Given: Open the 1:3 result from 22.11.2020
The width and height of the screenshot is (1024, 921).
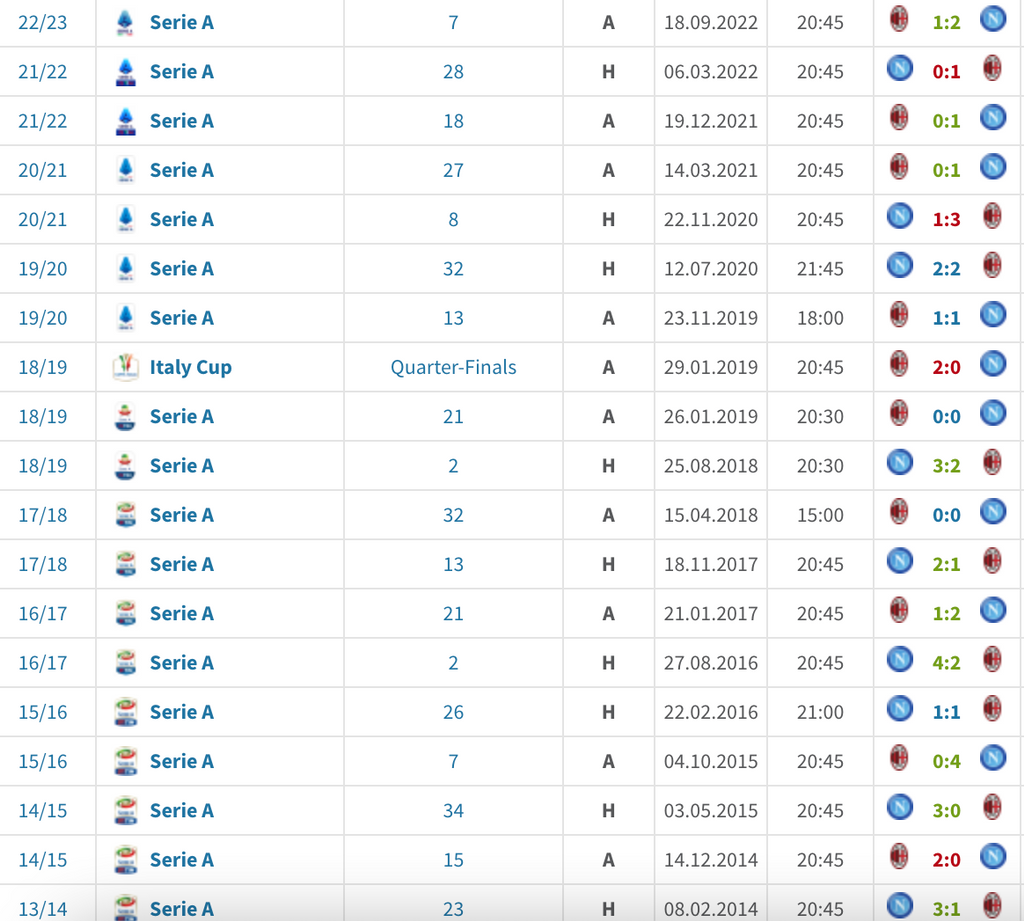Looking at the screenshot, I should coord(946,219).
